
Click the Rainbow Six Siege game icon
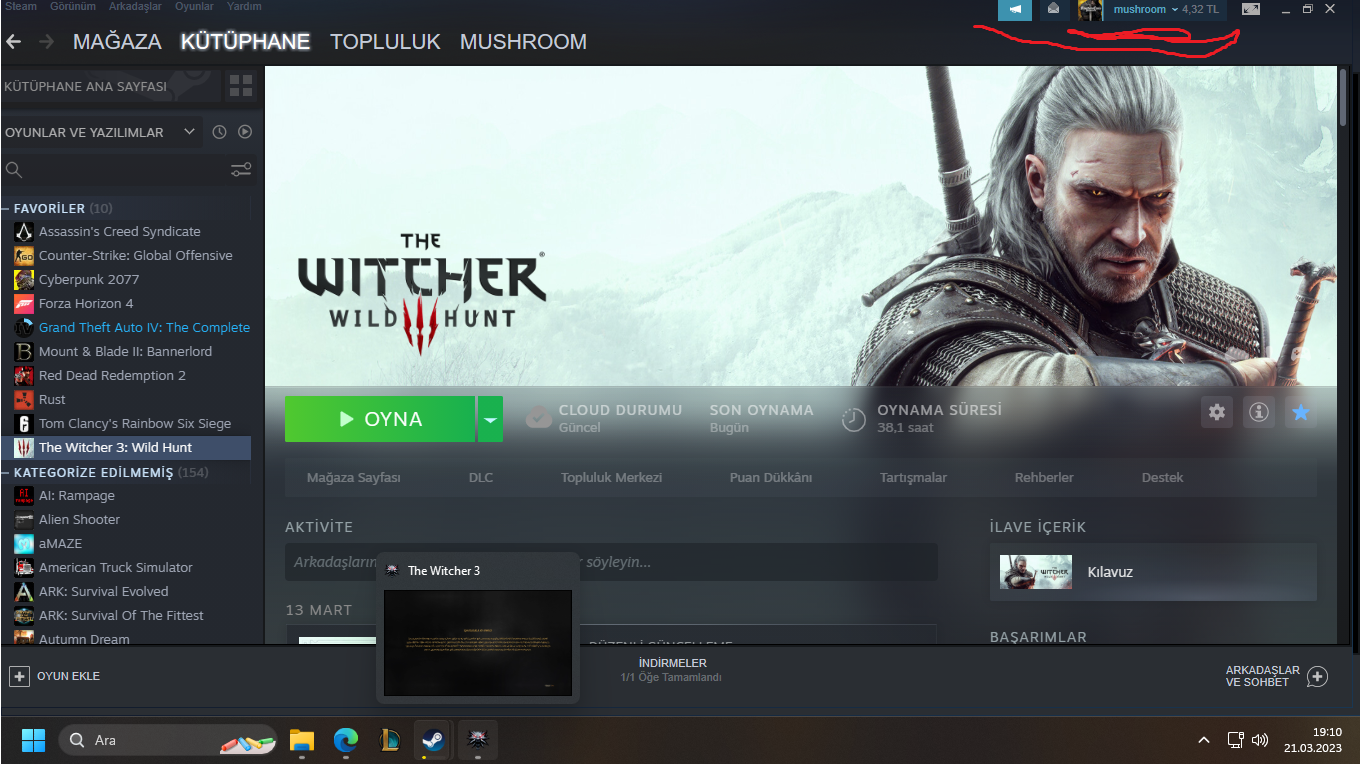pyautogui.click(x=24, y=423)
